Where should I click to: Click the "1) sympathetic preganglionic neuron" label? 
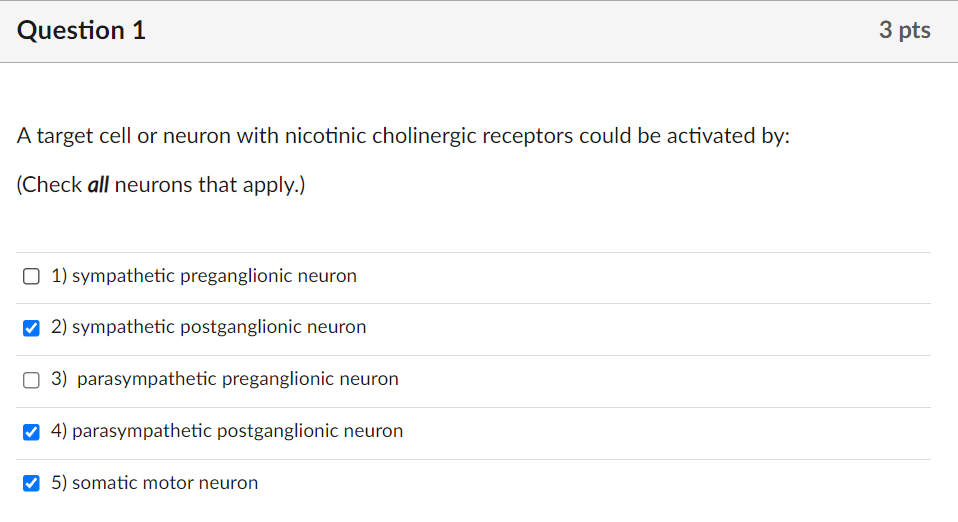point(204,276)
